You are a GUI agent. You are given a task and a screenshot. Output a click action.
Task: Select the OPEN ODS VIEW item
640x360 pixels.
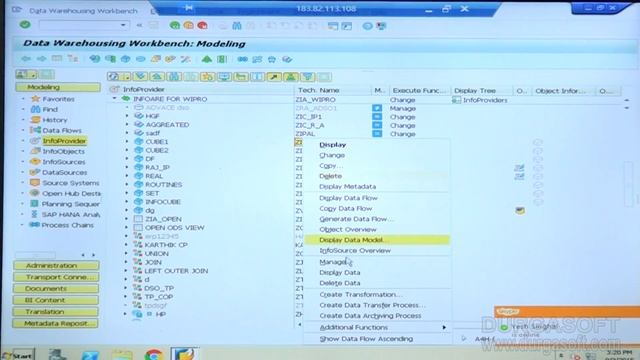[x=175, y=228]
